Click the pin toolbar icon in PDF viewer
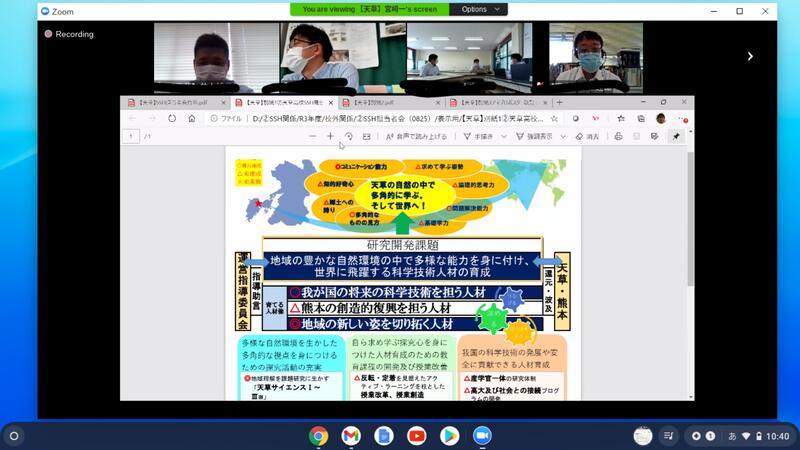The width and height of the screenshot is (800, 450). [x=676, y=136]
